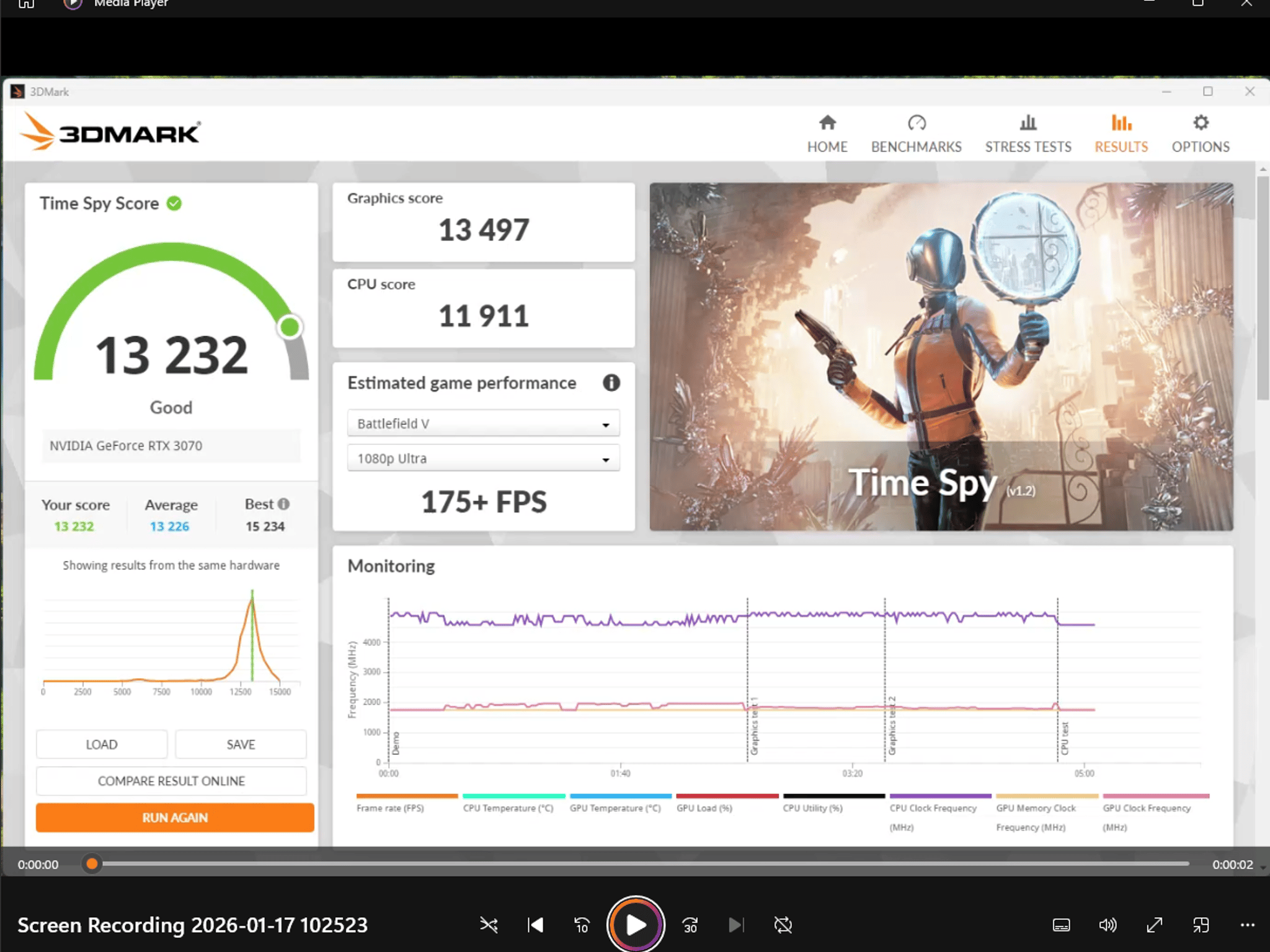Click the Best score value 15 234
Image resolution: width=1270 pixels, height=952 pixels.
pyautogui.click(x=265, y=526)
